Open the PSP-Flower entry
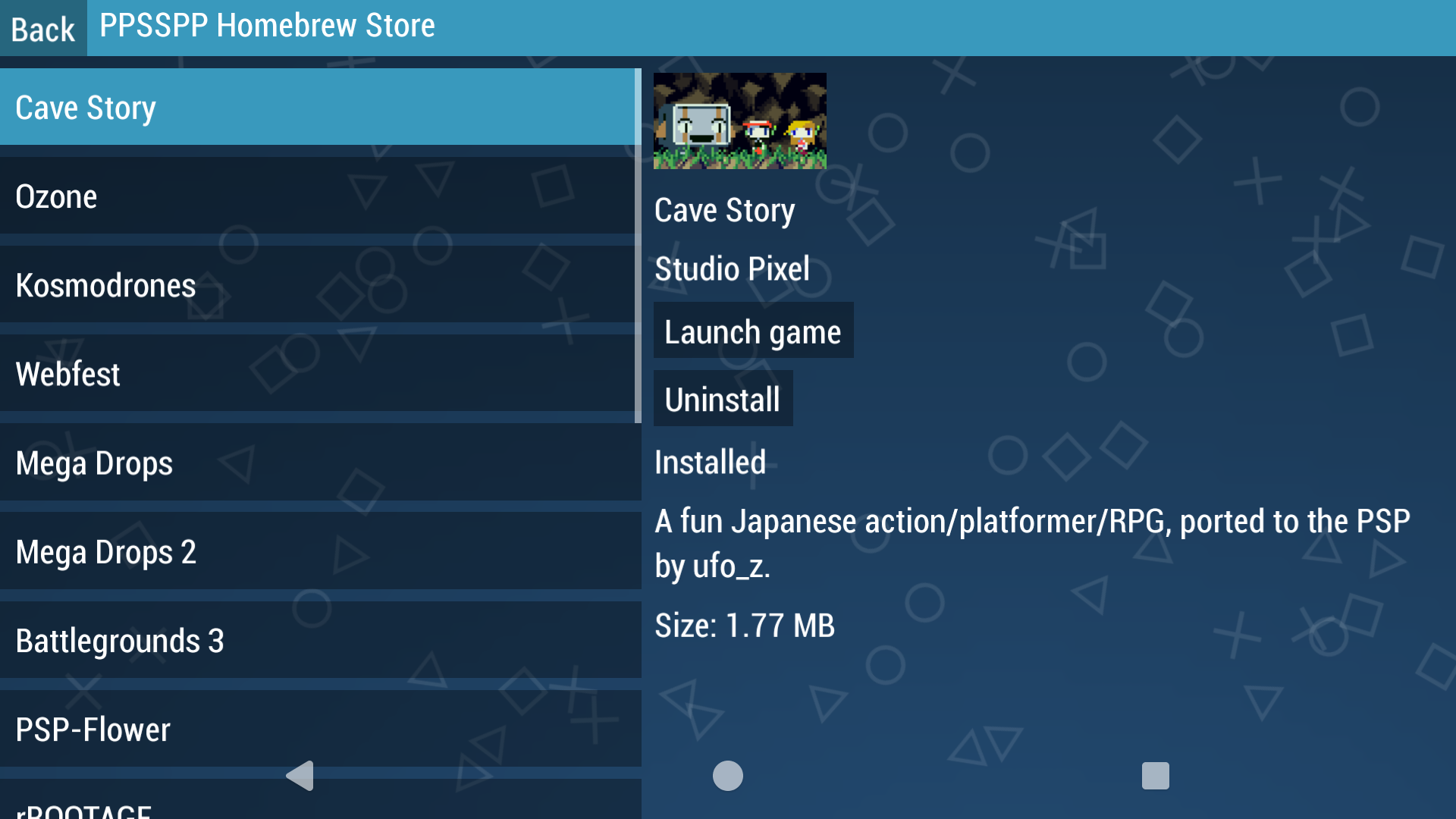The height and width of the screenshot is (819, 1456). [x=318, y=730]
